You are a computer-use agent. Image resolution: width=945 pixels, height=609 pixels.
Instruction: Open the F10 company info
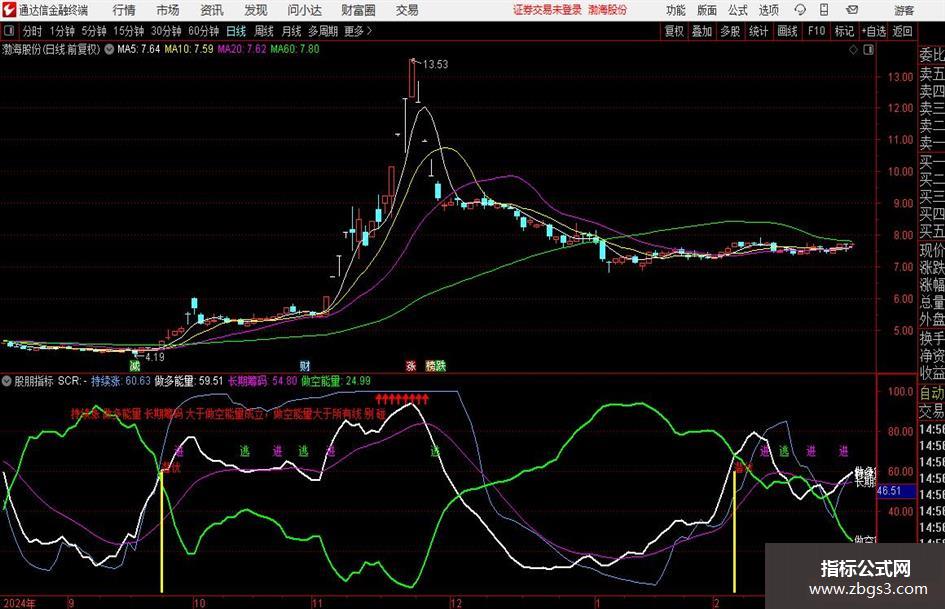(816, 31)
